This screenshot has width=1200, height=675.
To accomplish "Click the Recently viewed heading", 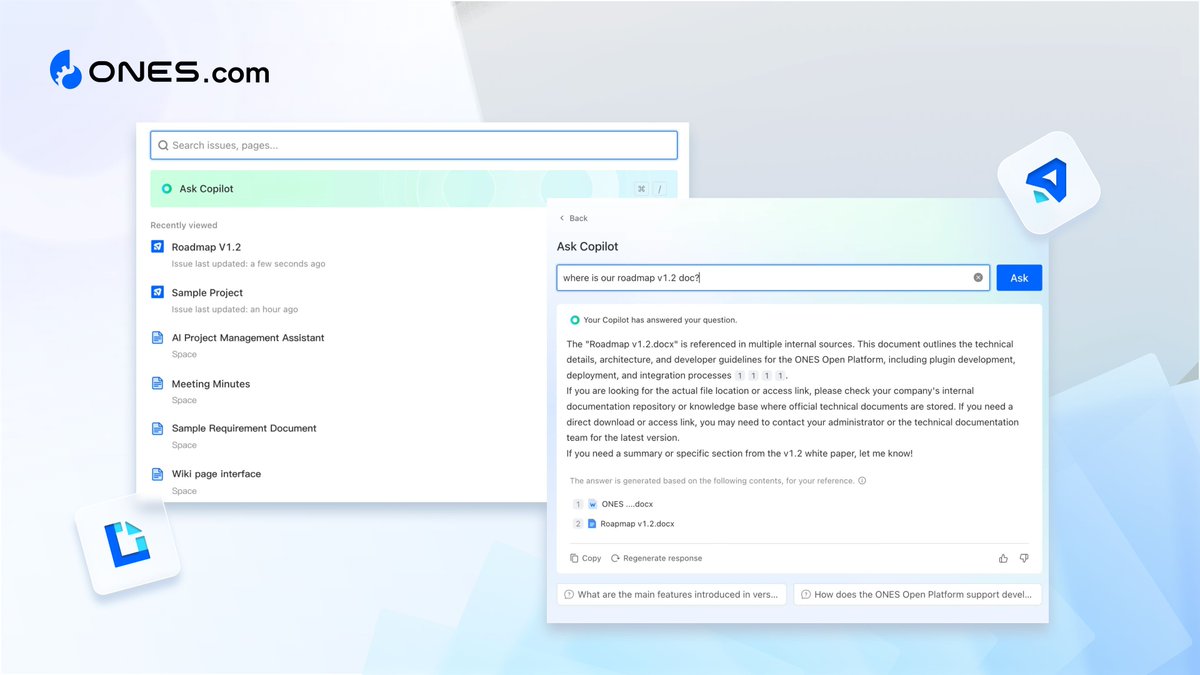I will (184, 225).
